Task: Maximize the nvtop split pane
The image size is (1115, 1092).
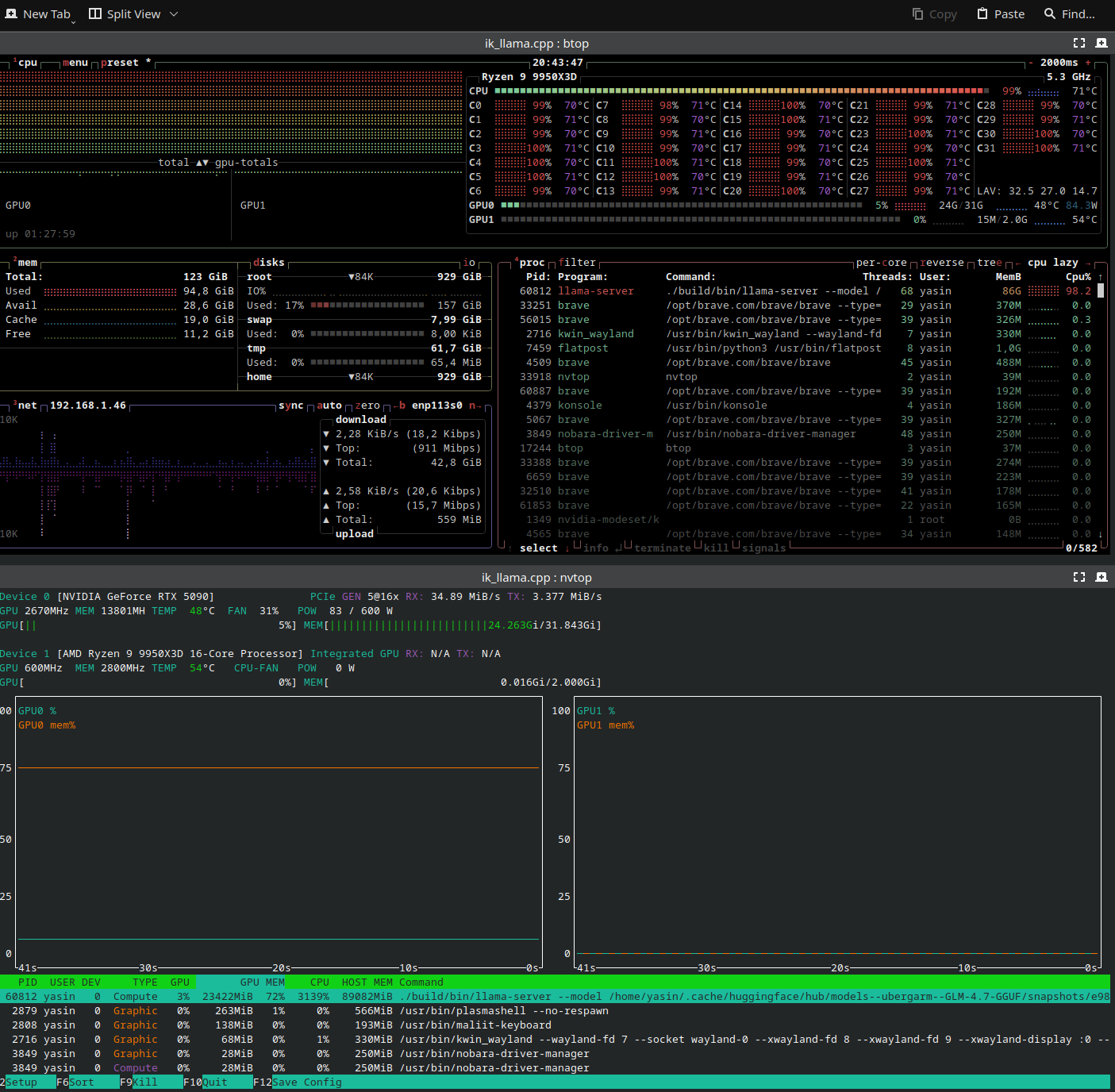Action: click(x=1079, y=577)
